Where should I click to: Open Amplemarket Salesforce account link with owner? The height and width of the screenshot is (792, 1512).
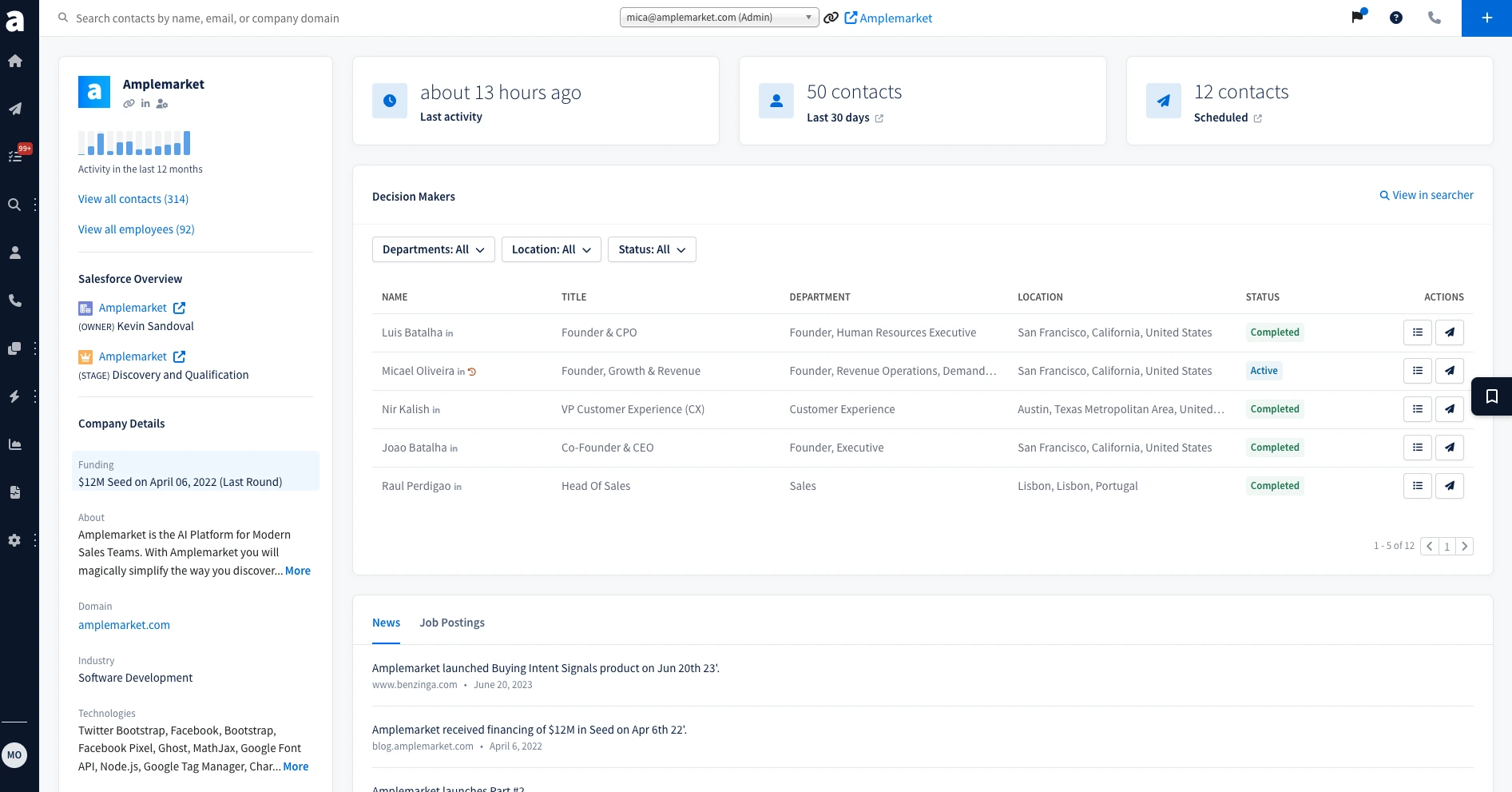133,308
